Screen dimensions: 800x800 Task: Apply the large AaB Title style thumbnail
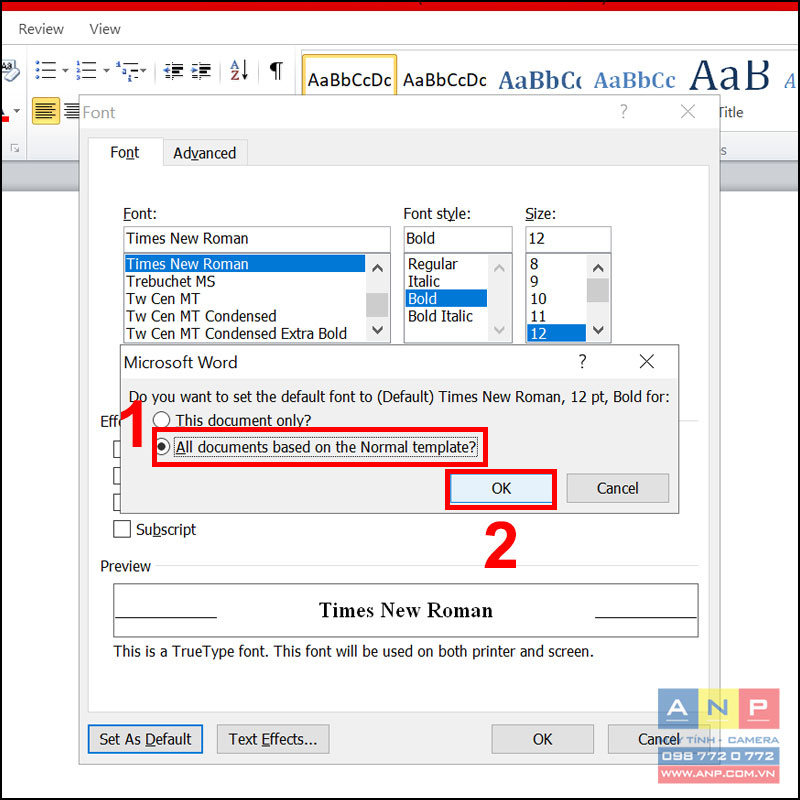tap(729, 75)
